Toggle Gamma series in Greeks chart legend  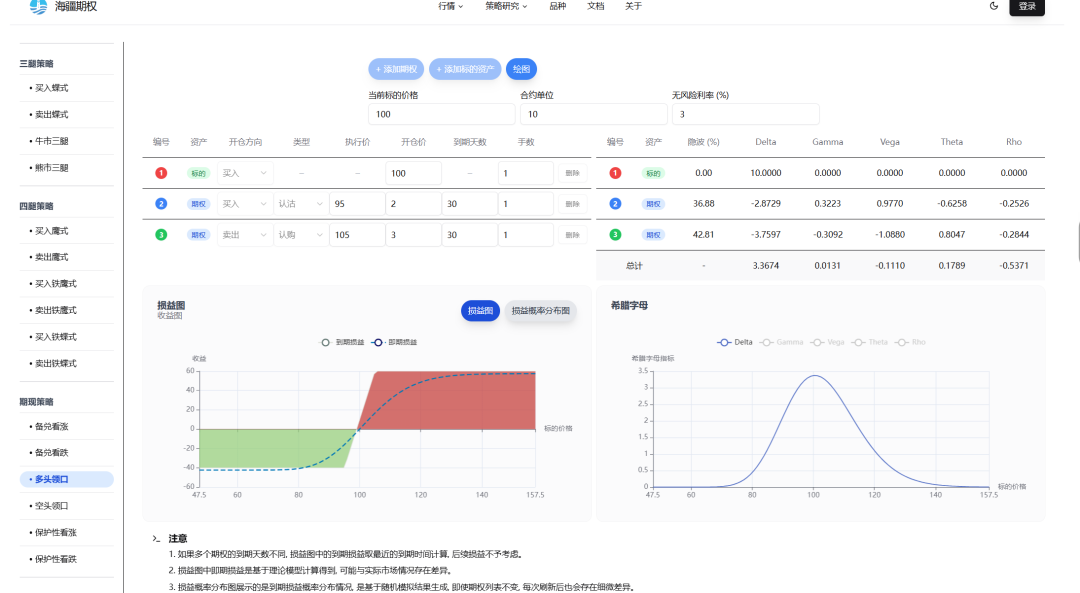click(782, 342)
